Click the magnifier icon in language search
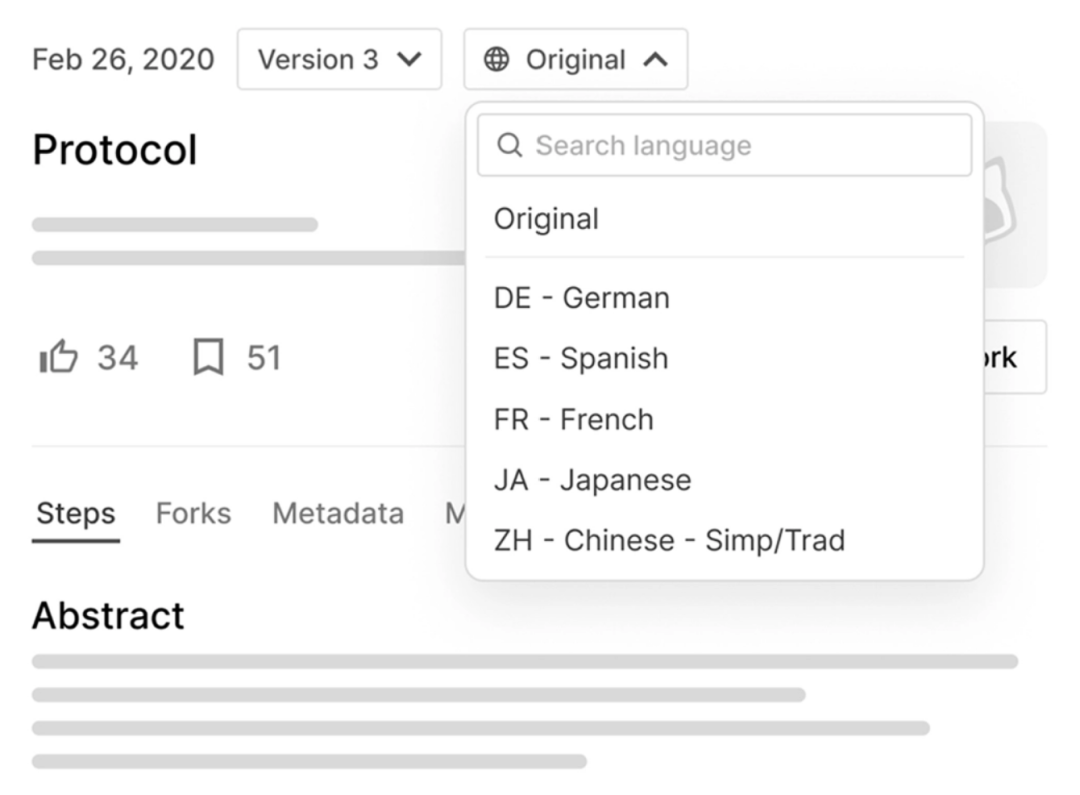Screen dimensions: 1080x795 [509, 145]
